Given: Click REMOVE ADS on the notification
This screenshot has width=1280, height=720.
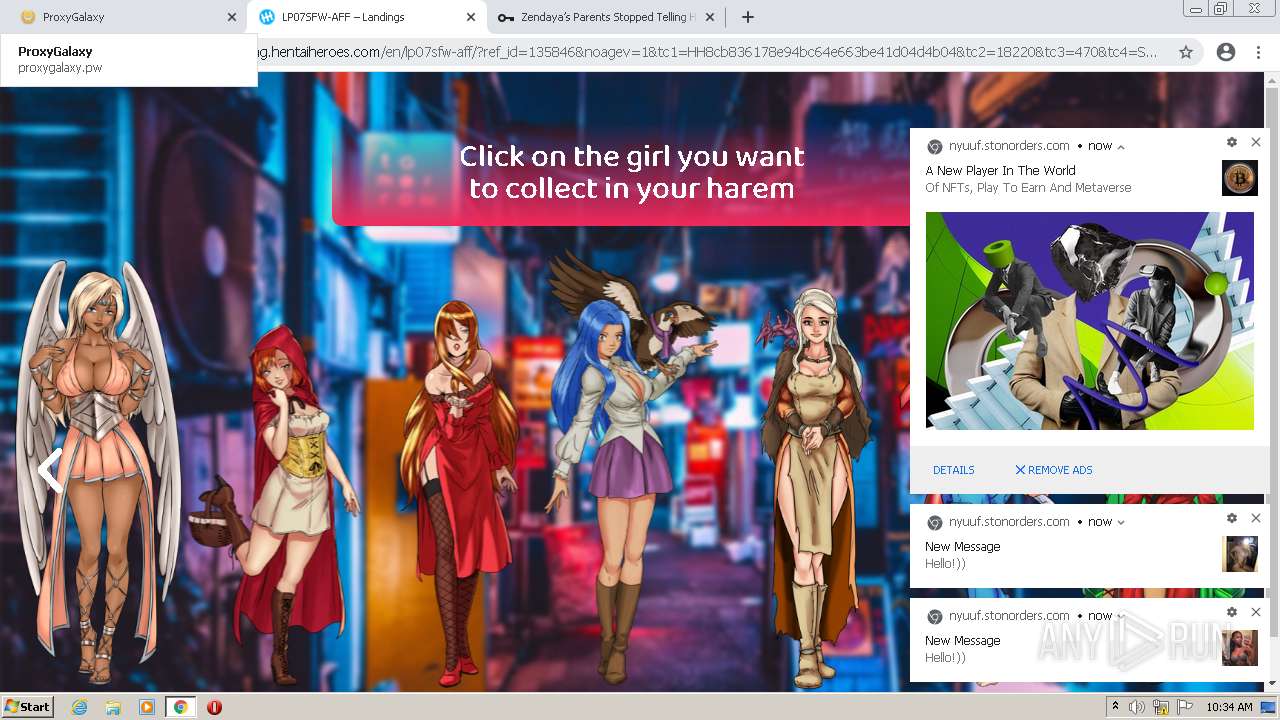Looking at the screenshot, I should 1054,470.
